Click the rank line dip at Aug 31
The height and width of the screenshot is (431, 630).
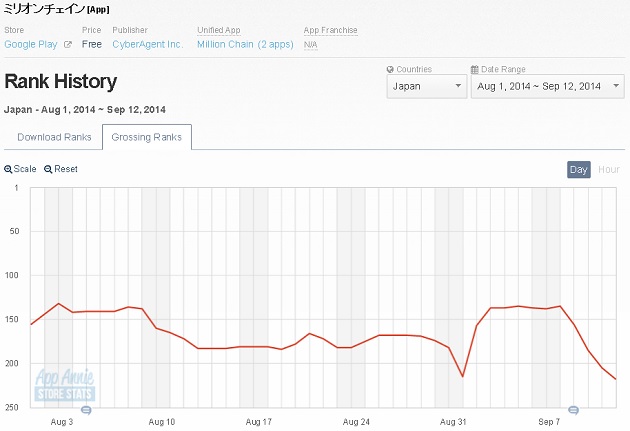(x=462, y=376)
